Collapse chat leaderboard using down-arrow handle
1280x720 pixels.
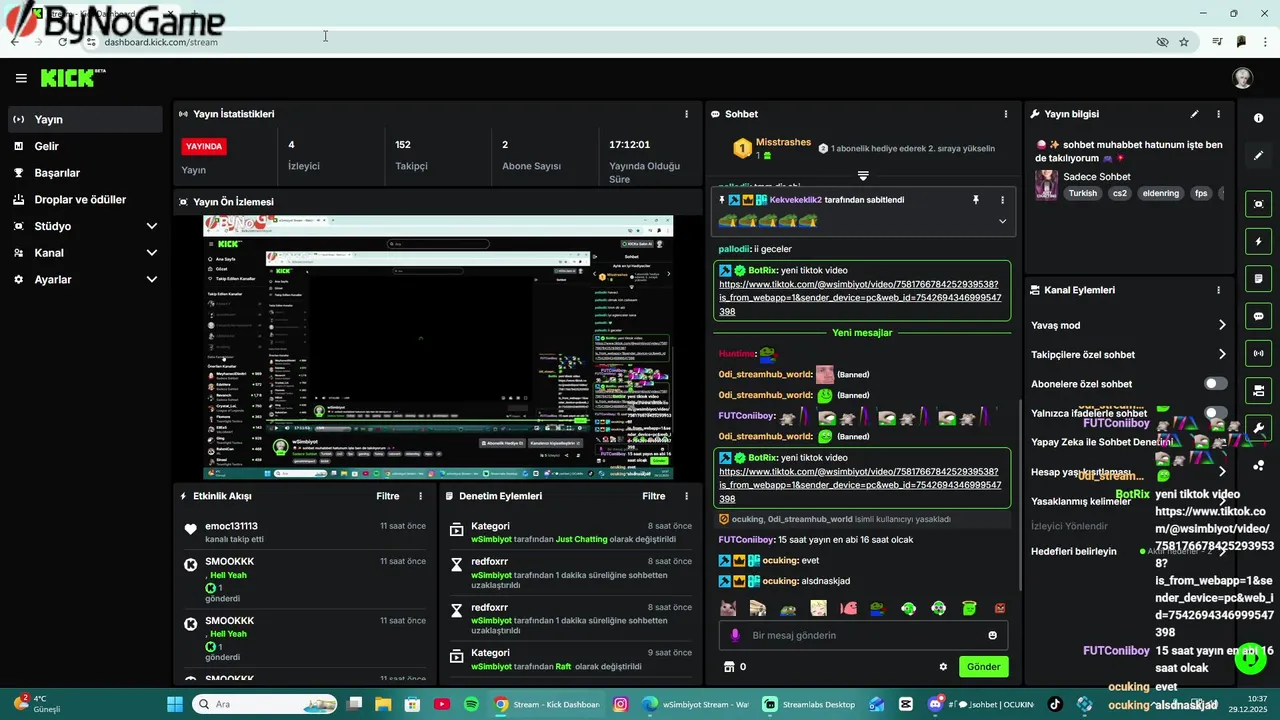pos(863,176)
